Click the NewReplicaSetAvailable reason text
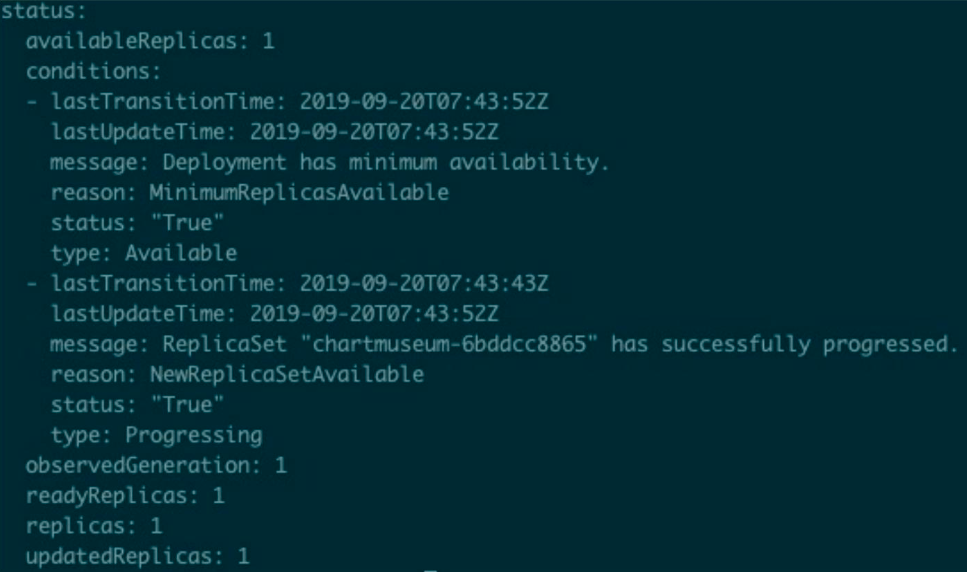Viewport: 967px width, 572px height. [286, 374]
